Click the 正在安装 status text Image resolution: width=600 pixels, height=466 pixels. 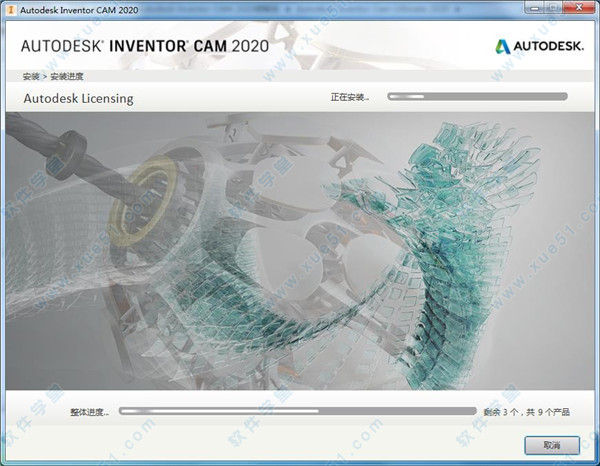coord(350,97)
